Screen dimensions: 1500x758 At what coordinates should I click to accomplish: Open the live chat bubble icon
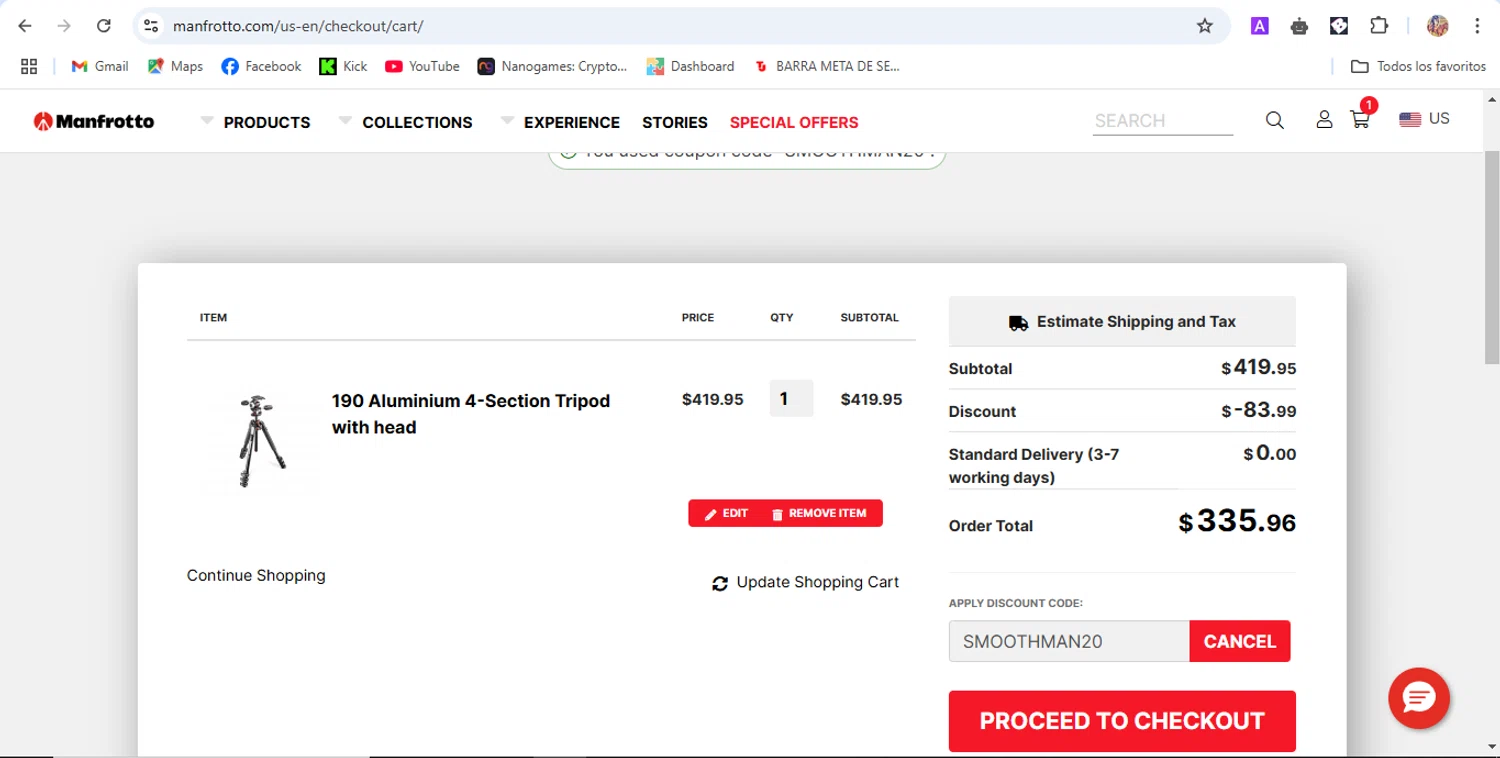coord(1419,698)
